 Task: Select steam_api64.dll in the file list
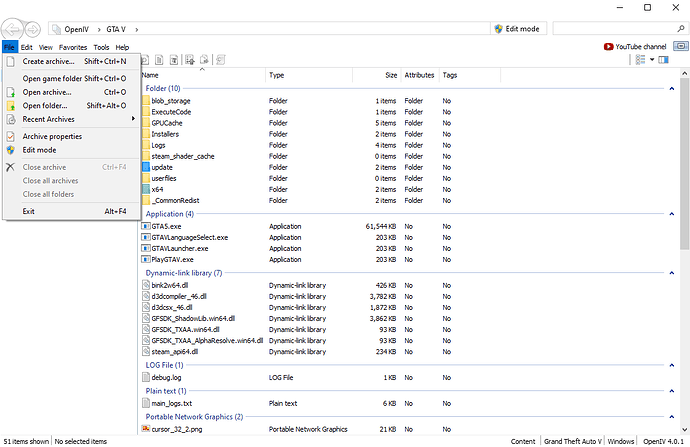pyautogui.click(x=175, y=352)
